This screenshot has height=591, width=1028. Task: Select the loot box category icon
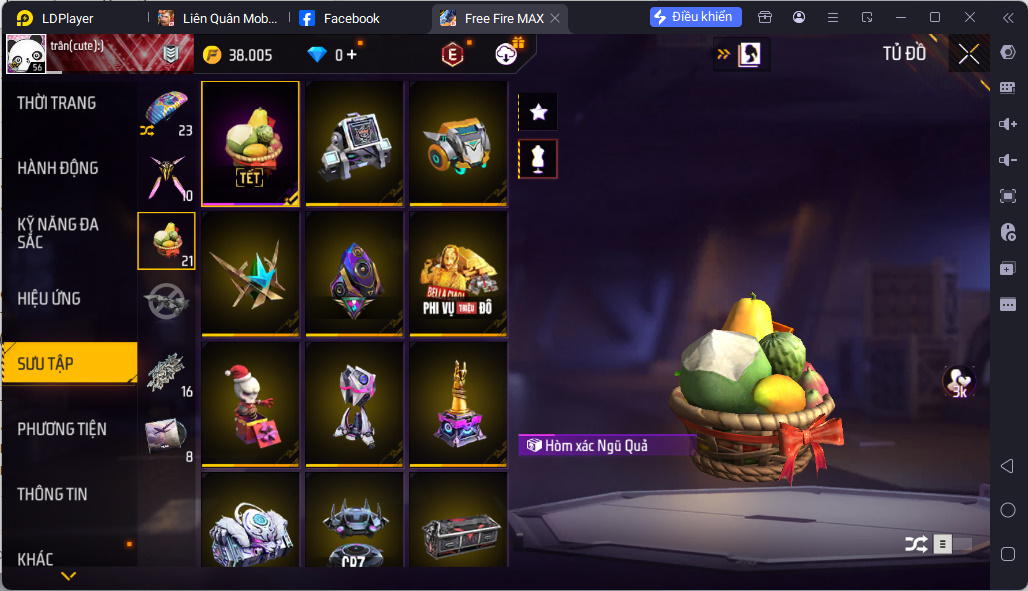167,241
